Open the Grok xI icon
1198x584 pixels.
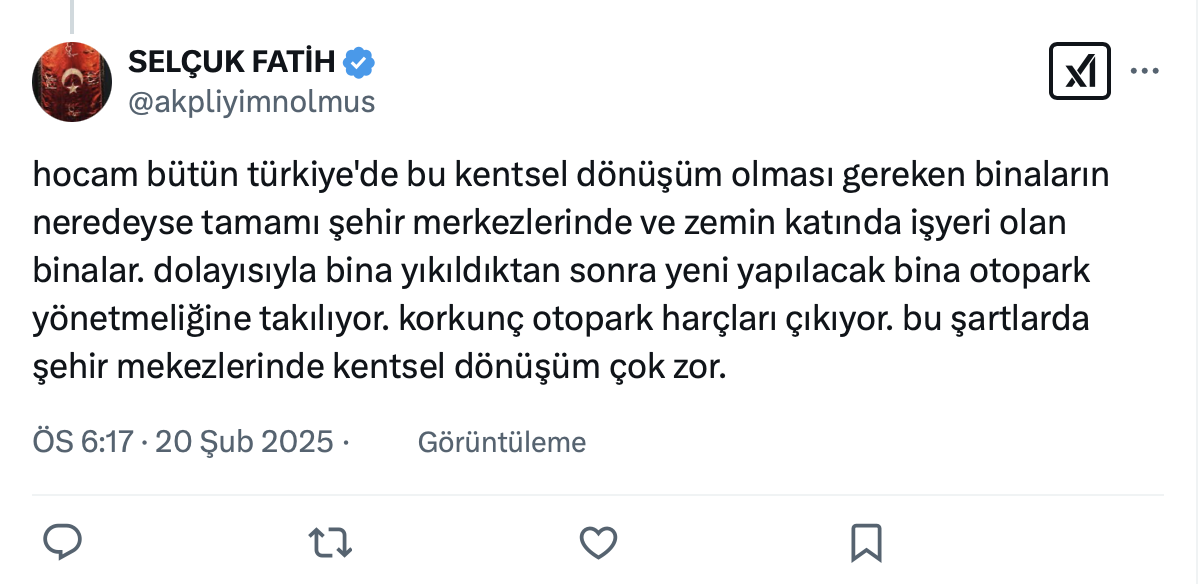(x=1080, y=72)
